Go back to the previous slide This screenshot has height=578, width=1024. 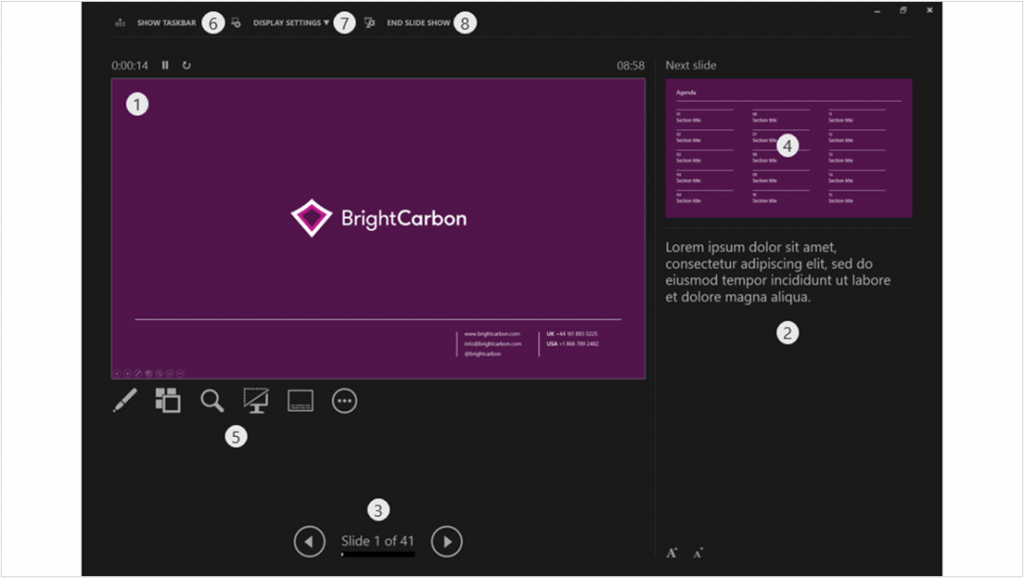click(x=310, y=541)
